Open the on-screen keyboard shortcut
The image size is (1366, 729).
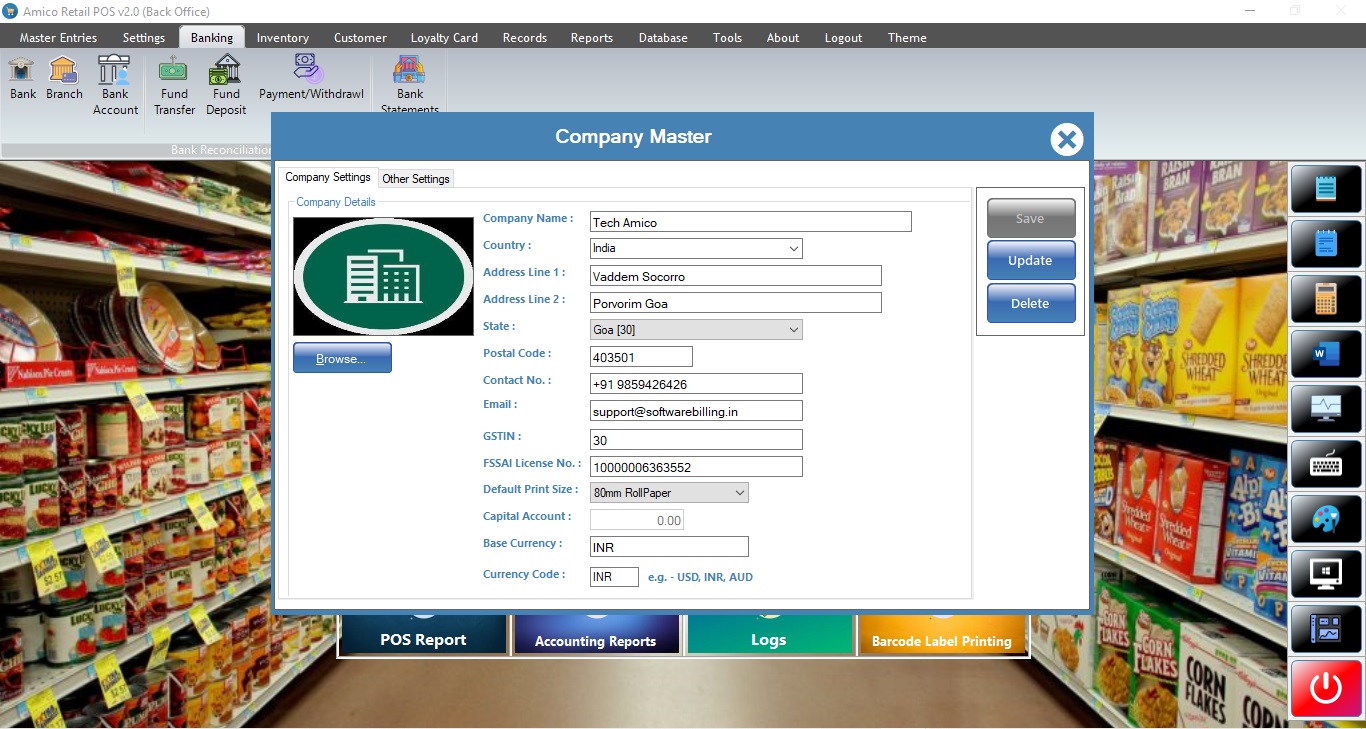(x=1326, y=464)
